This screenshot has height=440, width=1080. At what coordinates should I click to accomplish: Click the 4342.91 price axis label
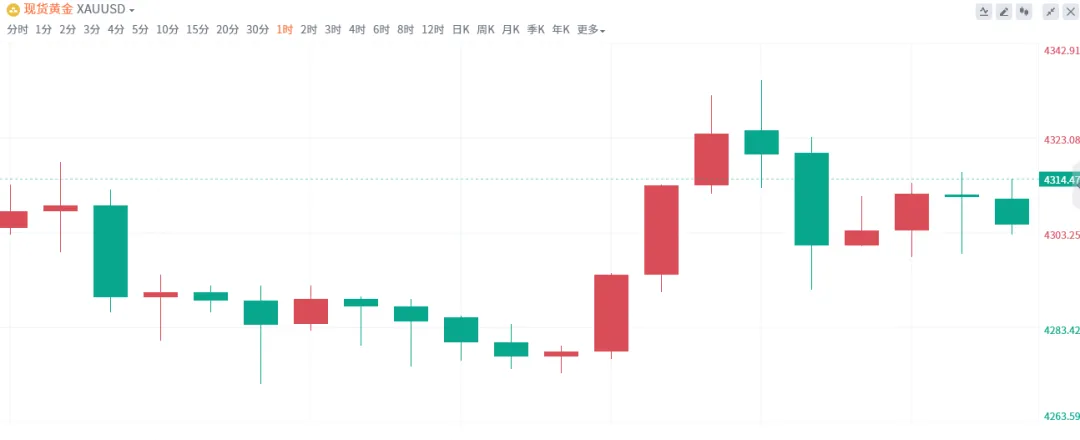click(1061, 50)
